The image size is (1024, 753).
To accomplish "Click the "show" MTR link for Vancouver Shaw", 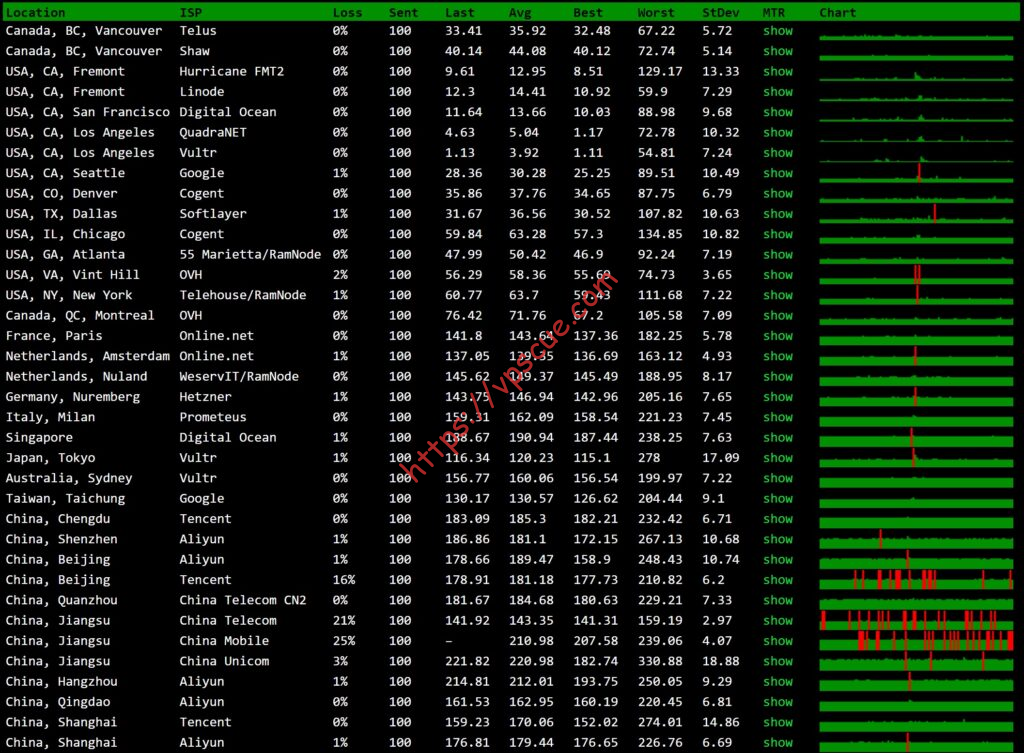I will pyautogui.click(x=778, y=51).
